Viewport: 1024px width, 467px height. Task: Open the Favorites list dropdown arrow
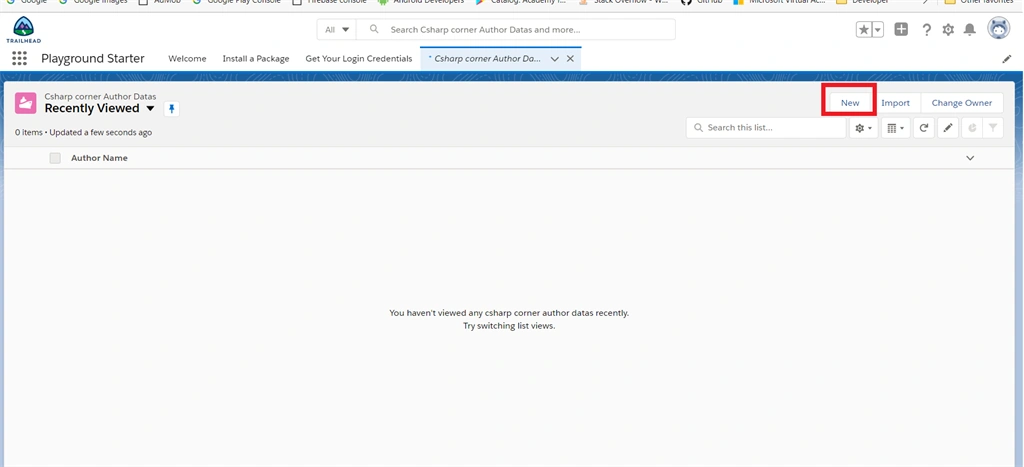point(878,29)
